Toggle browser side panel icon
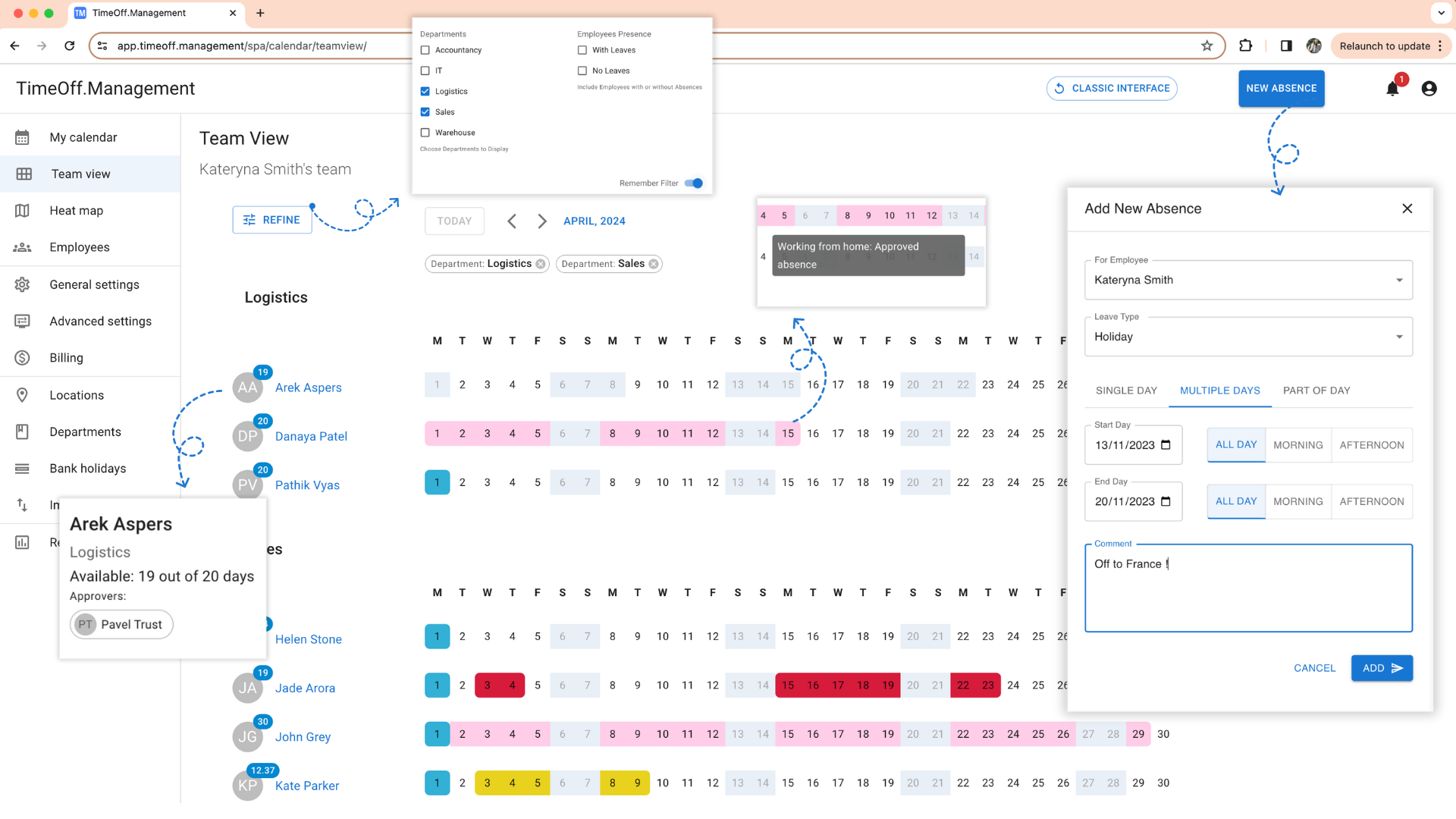Image resolution: width=1456 pixels, height=819 pixels. [x=1286, y=45]
